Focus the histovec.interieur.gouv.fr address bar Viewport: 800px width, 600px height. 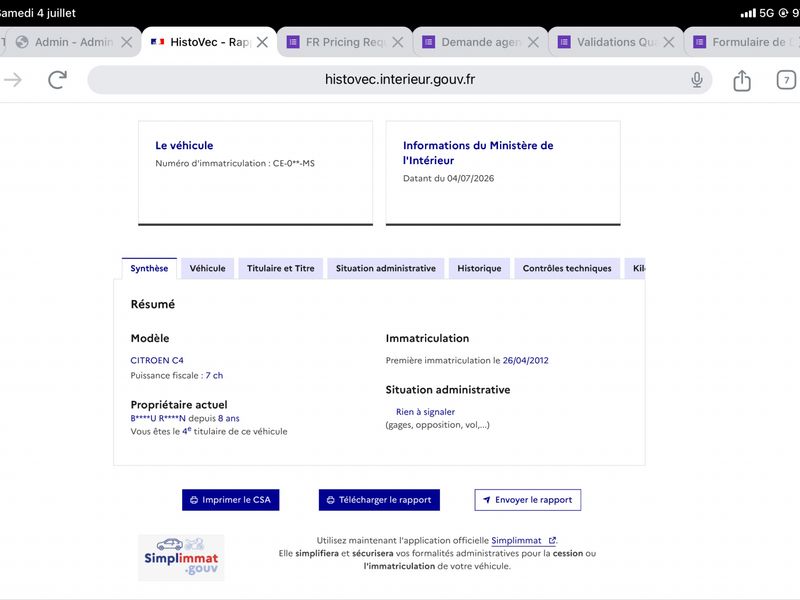399,80
